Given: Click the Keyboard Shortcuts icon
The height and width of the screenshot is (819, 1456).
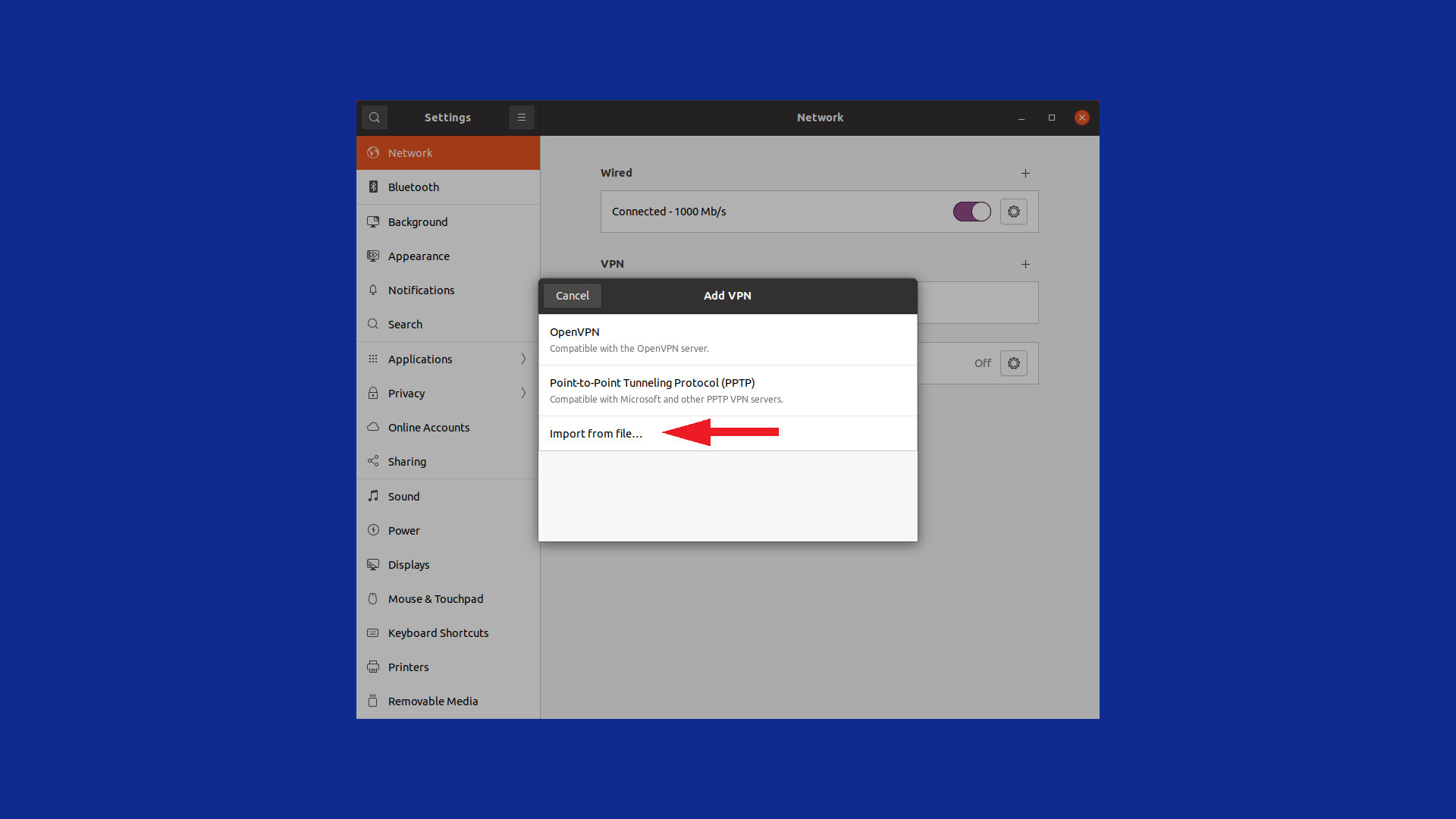Looking at the screenshot, I should pyautogui.click(x=373, y=632).
